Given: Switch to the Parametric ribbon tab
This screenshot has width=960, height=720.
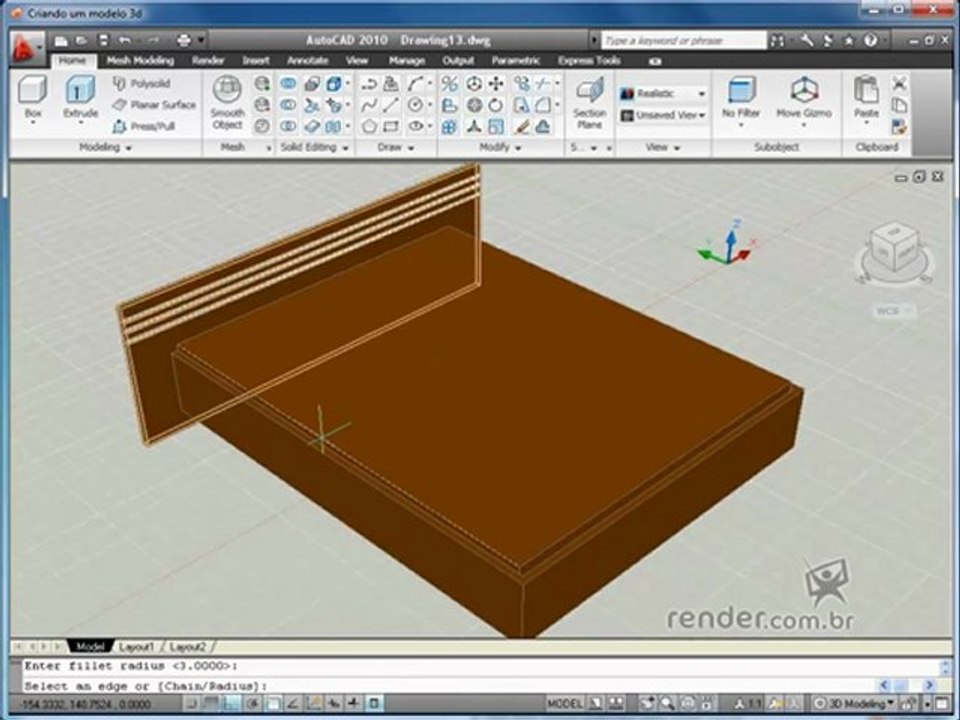Looking at the screenshot, I should pyautogui.click(x=516, y=61).
